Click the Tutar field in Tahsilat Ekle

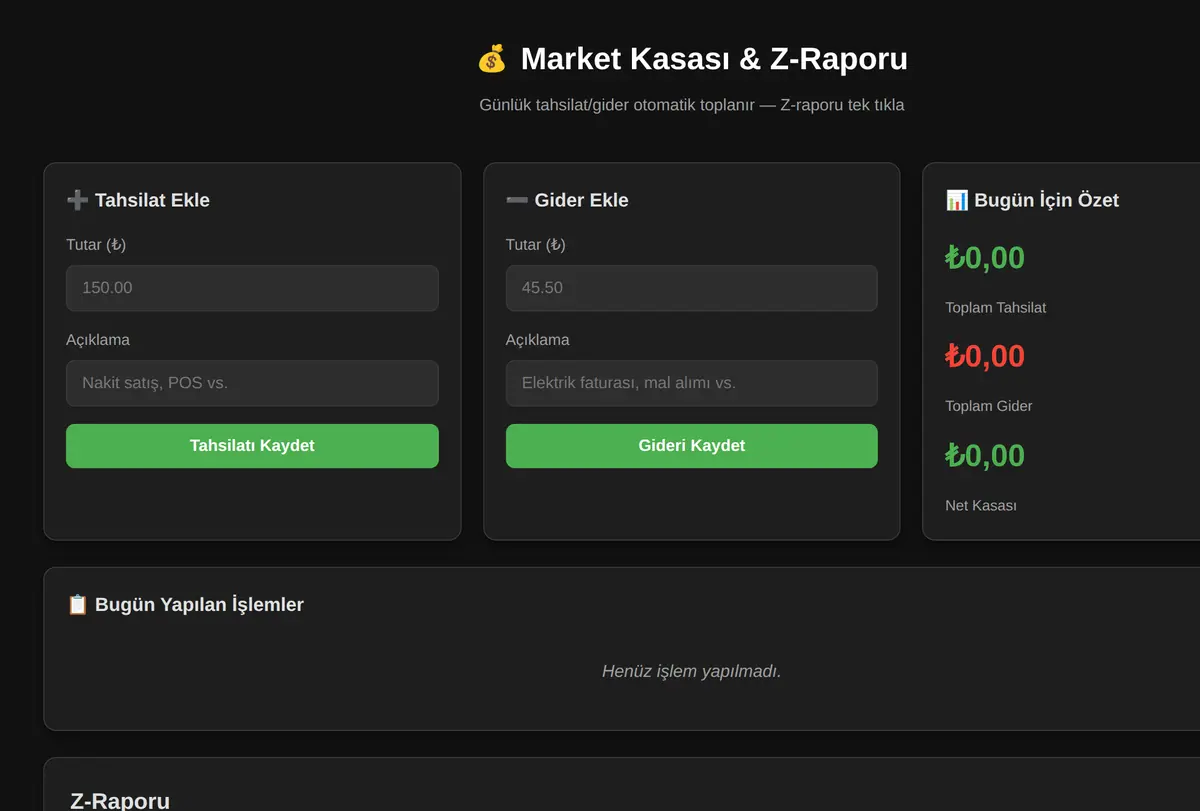252,288
